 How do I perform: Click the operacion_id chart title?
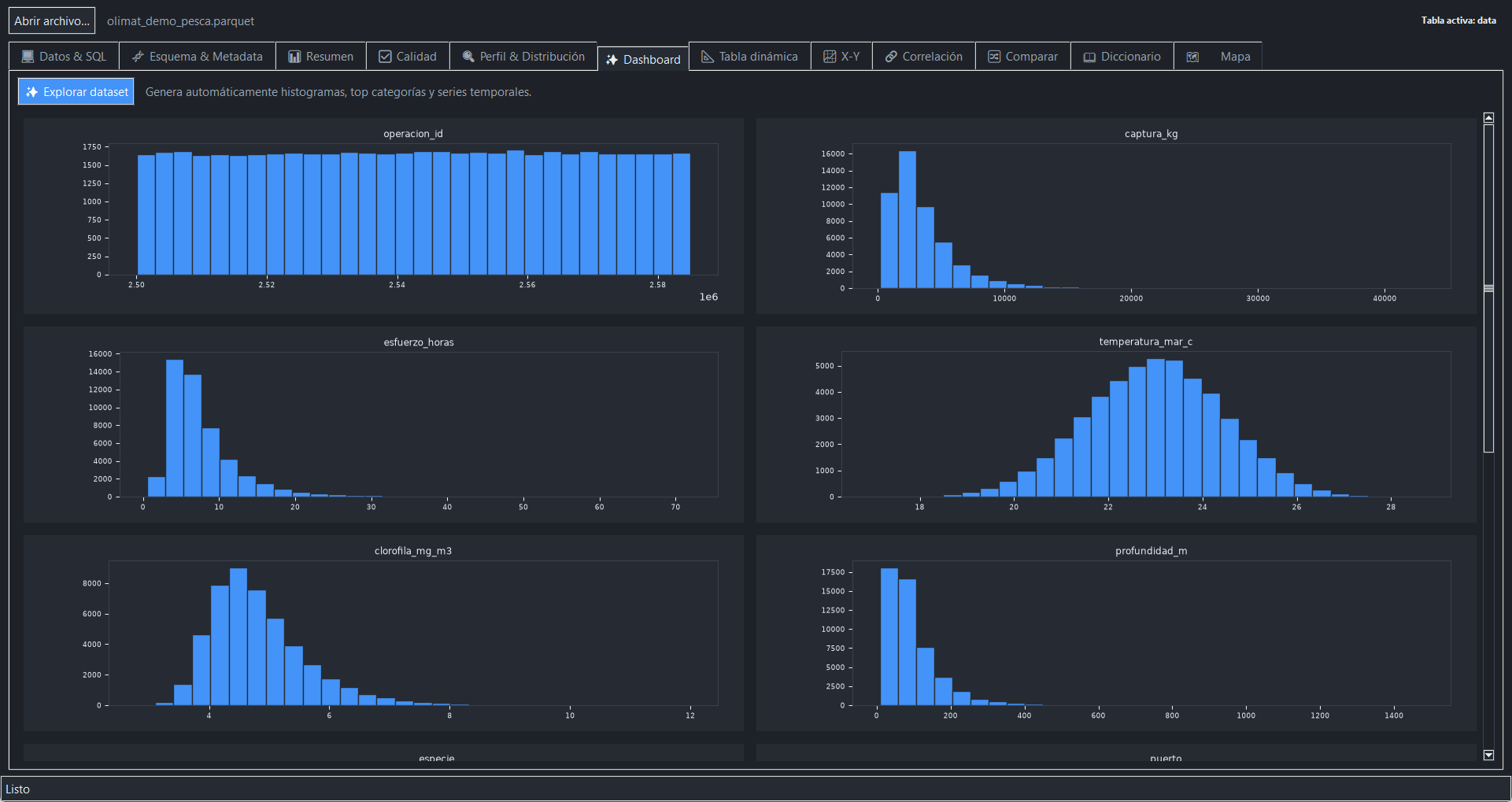click(x=413, y=134)
